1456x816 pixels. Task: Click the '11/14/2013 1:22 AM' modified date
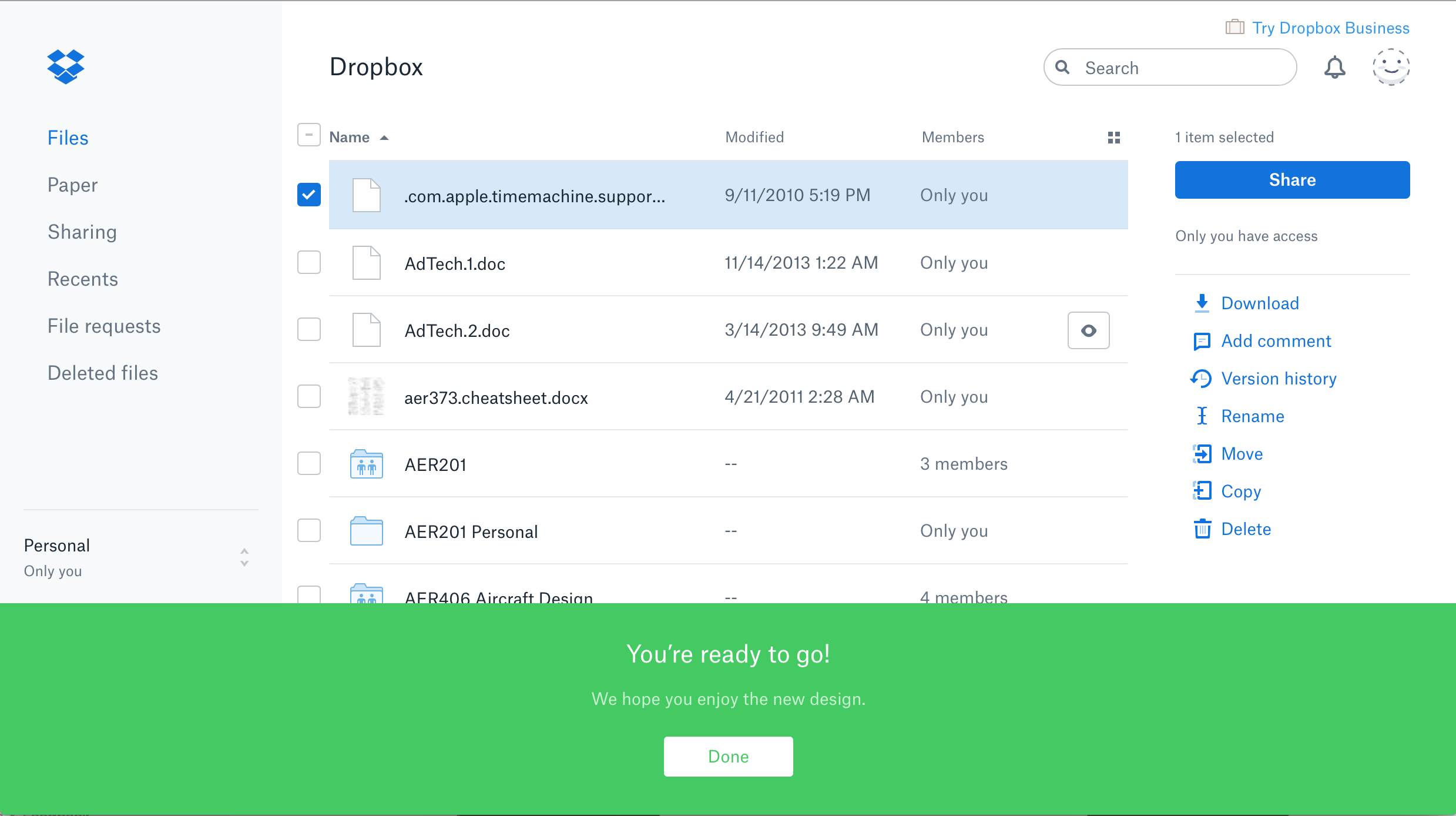(801, 263)
